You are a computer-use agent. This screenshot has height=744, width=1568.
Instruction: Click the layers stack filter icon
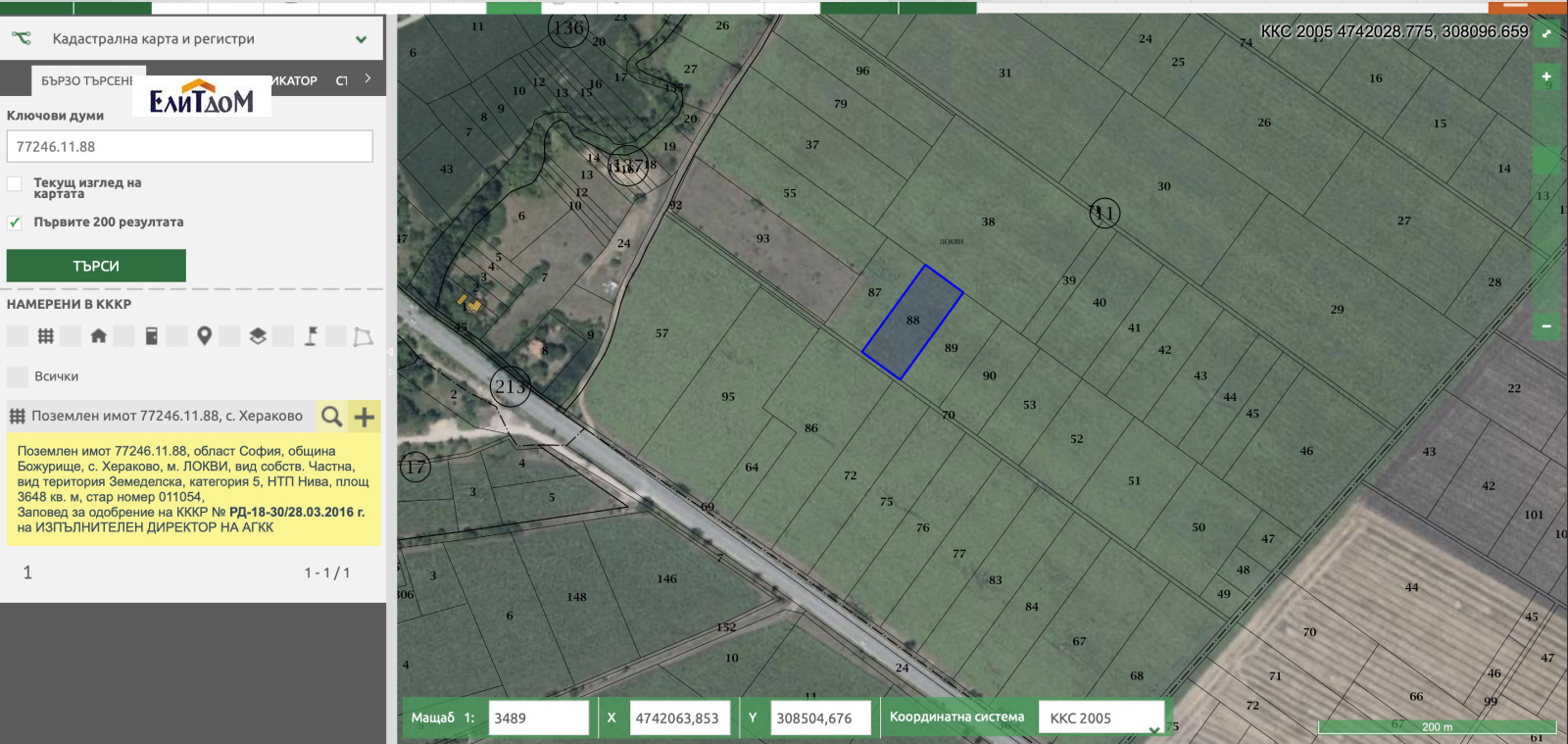point(257,336)
